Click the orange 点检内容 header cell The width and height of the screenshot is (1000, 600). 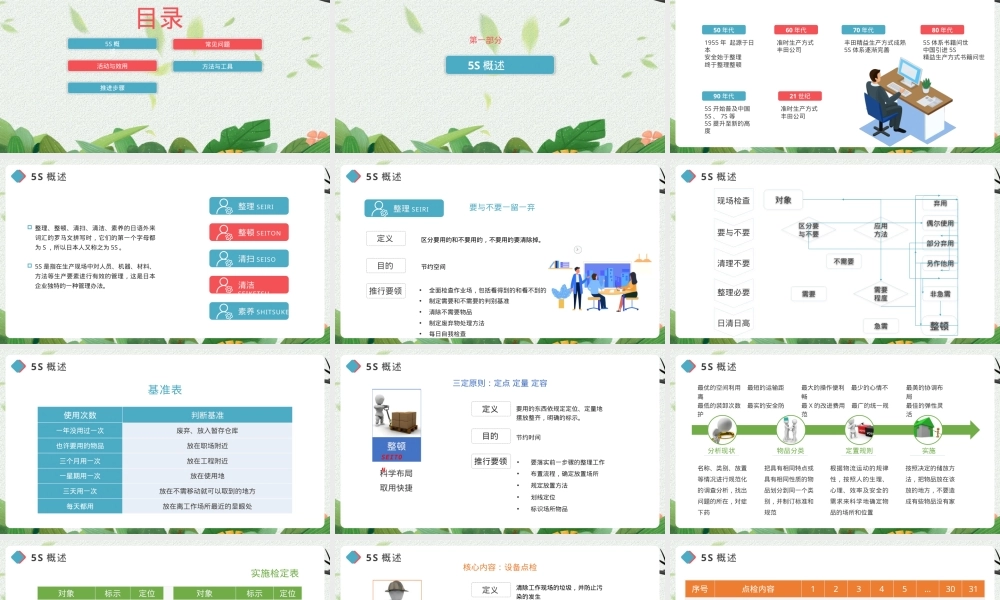click(758, 589)
